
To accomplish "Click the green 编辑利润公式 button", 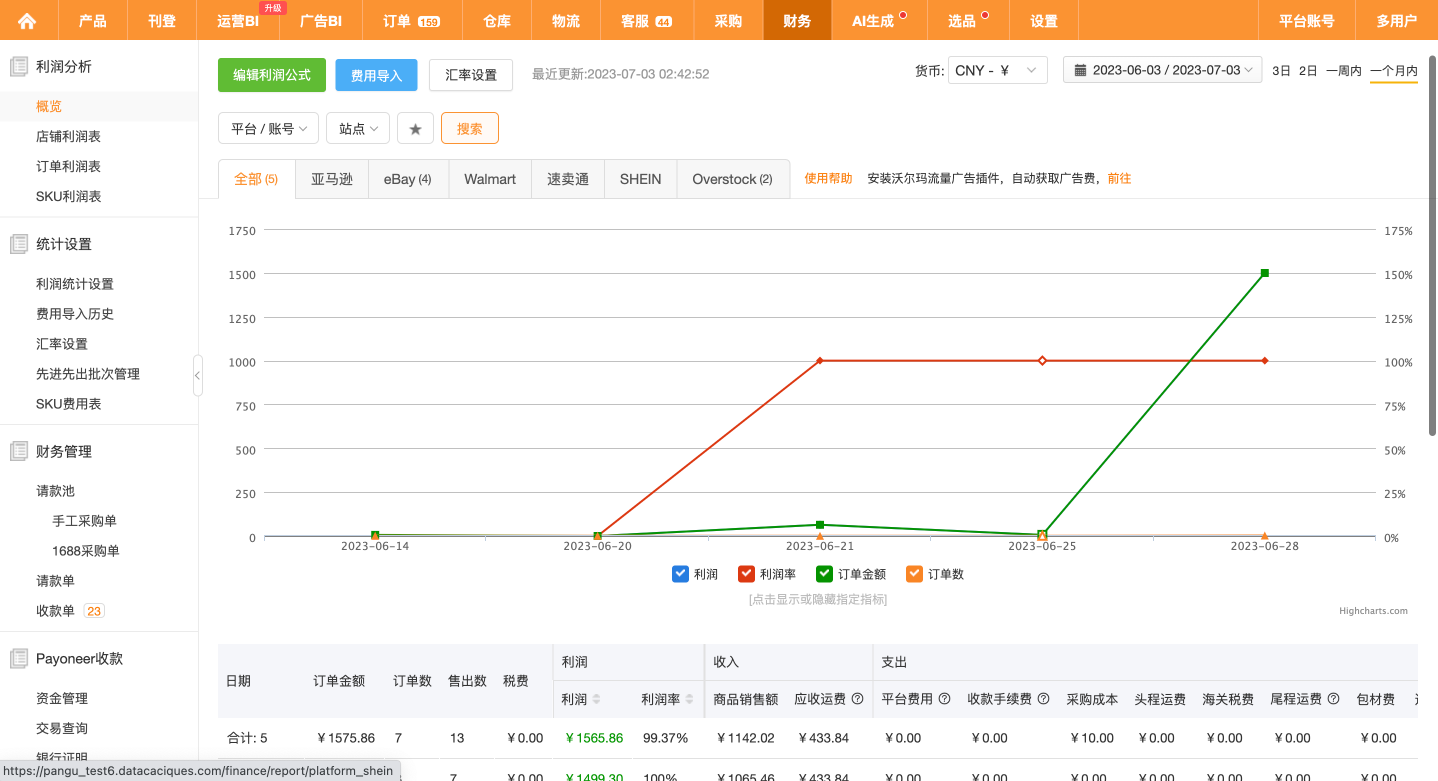I will 272,75.
